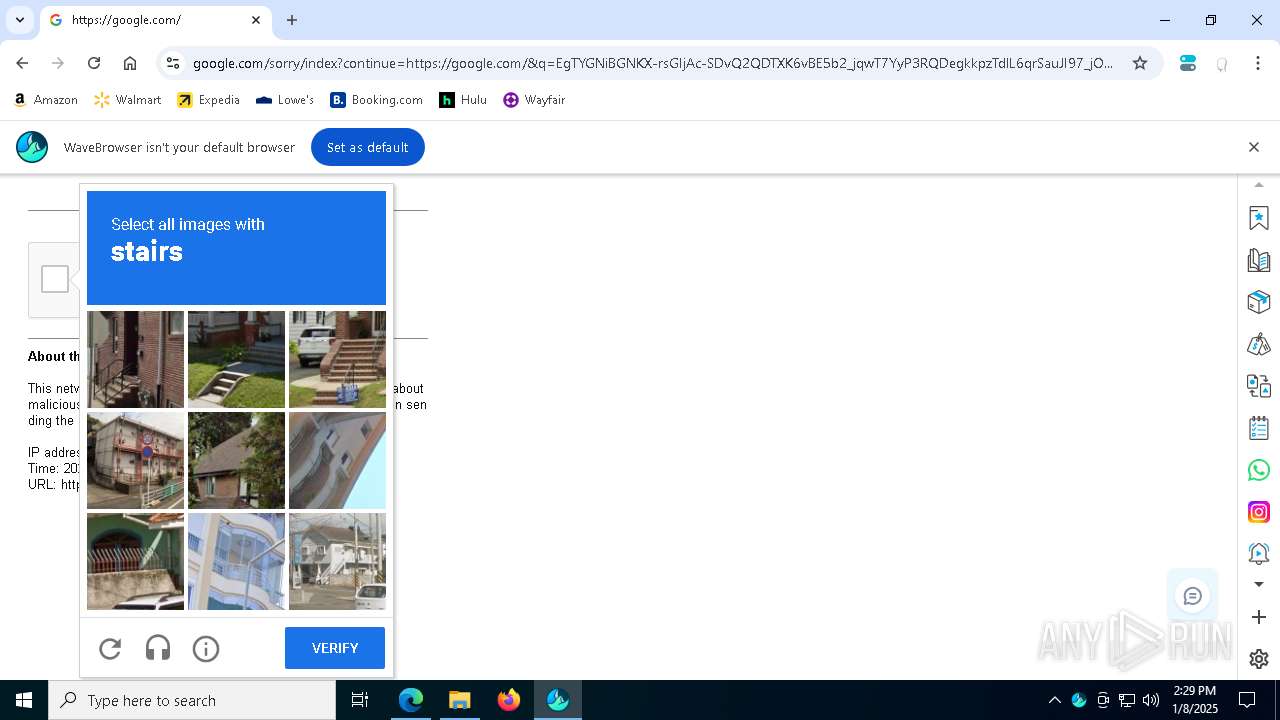Viewport: 1280px width, 720px height.
Task: Get an audio captcha challenge
Action: click(158, 649)
